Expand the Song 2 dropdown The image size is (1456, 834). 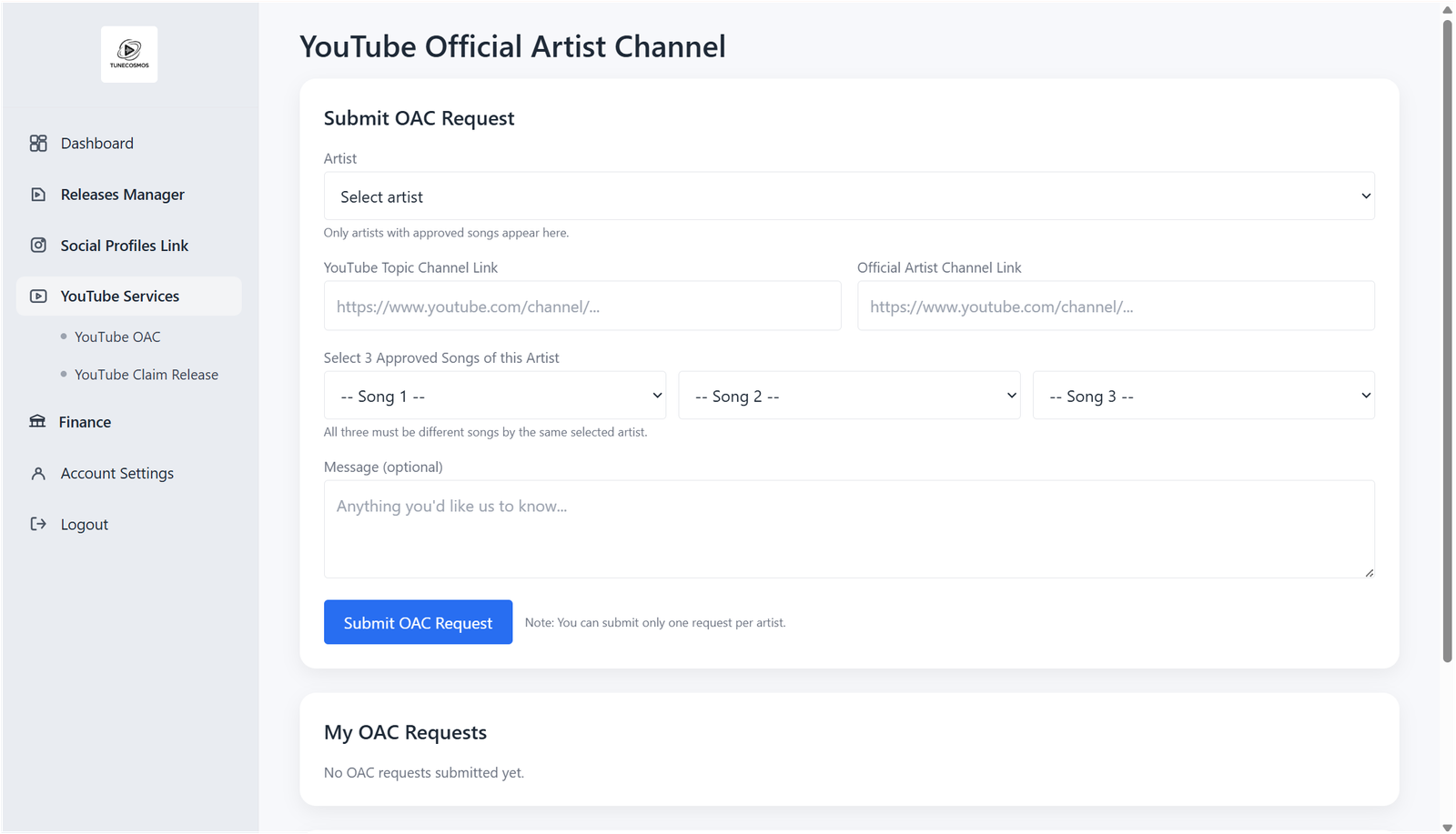tap(848, 396)
